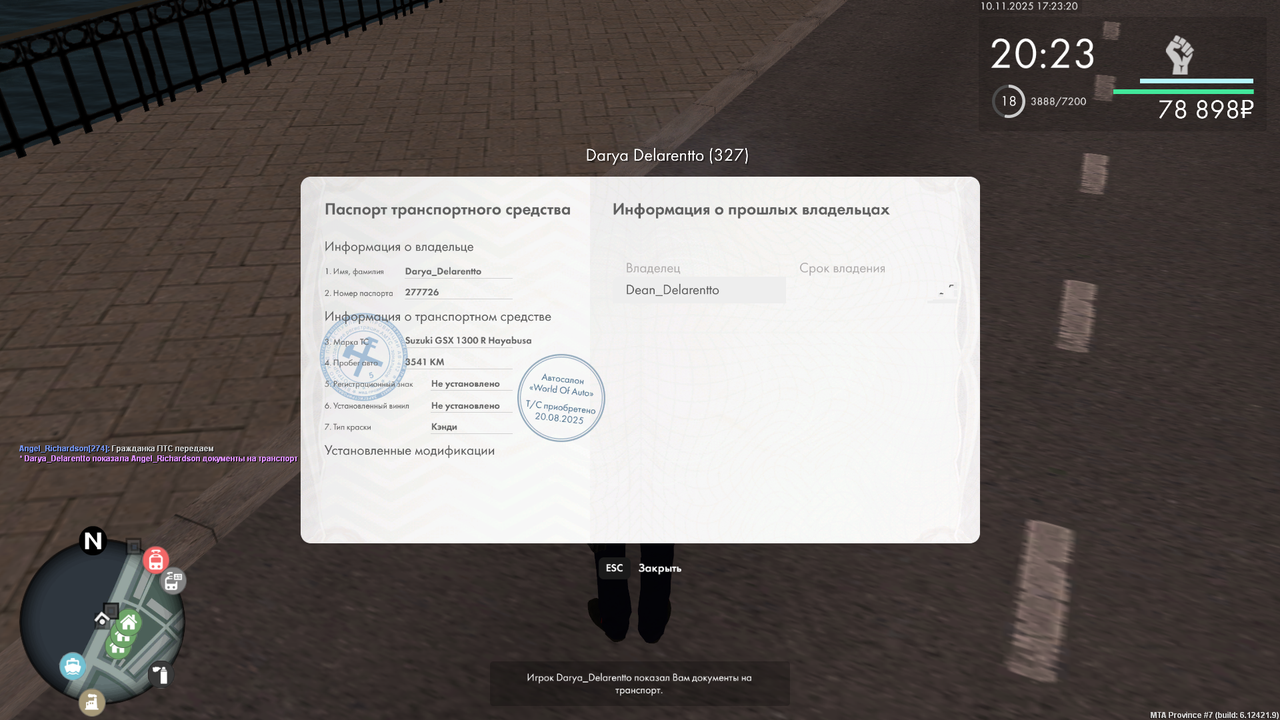Click the 2. Номер паспорта field label
The image size is (1280, 720).
[x=358, y=293]
